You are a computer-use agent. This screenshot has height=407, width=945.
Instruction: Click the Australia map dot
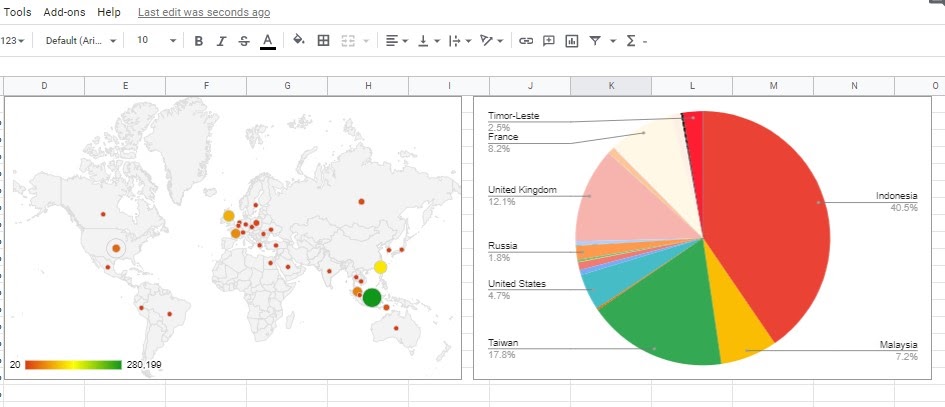tap(396, 328)
